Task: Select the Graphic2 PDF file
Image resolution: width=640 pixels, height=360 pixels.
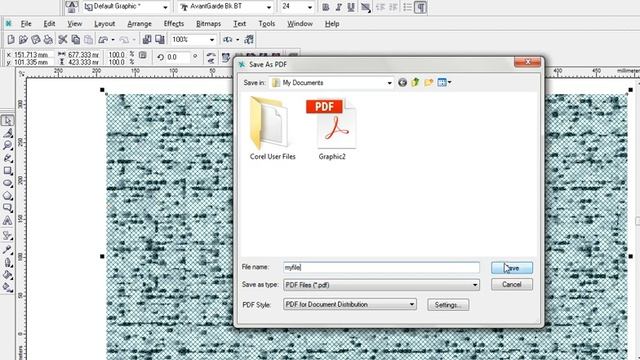Action: (x=332, y=129)
